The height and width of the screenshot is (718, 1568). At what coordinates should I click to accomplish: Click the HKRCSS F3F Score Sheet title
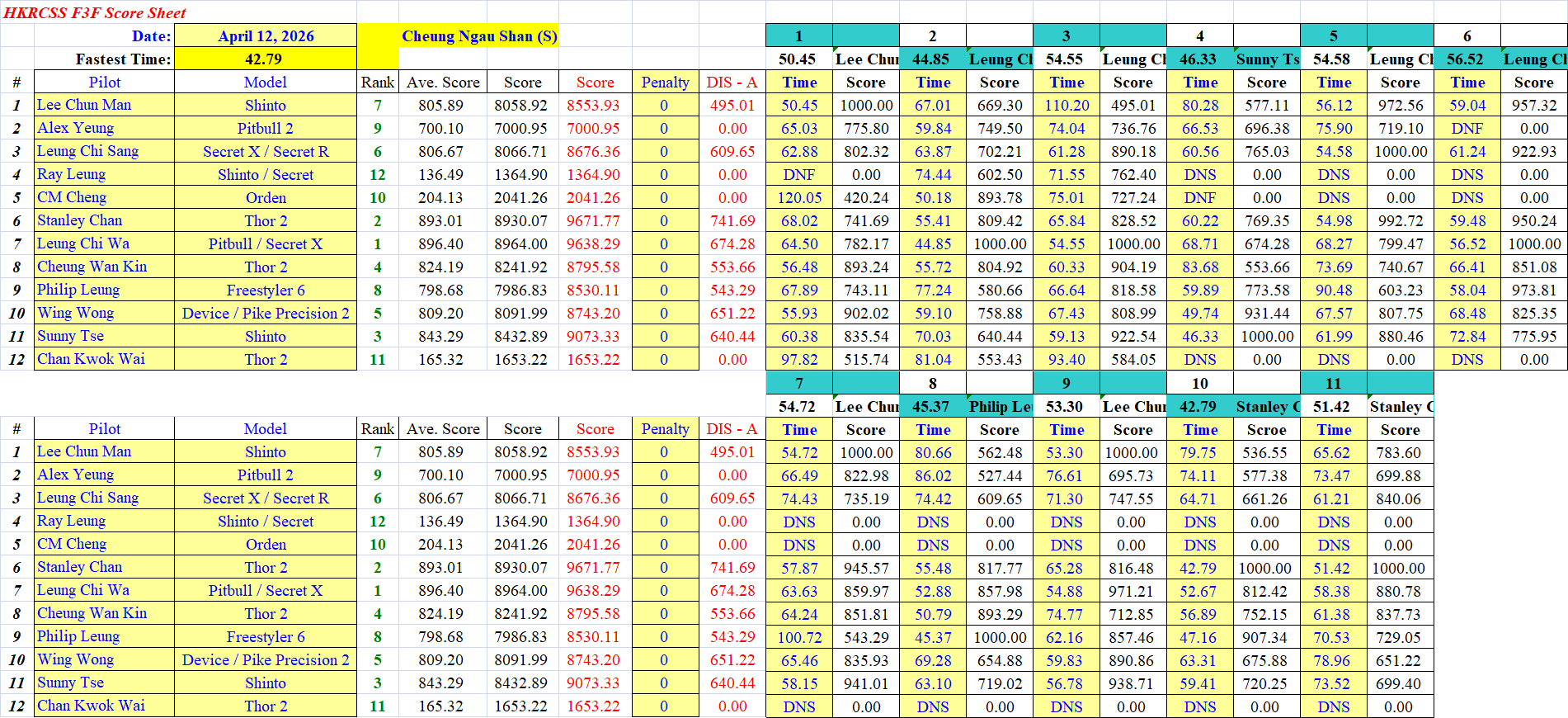pyautogui.click(x=95, y=12)
